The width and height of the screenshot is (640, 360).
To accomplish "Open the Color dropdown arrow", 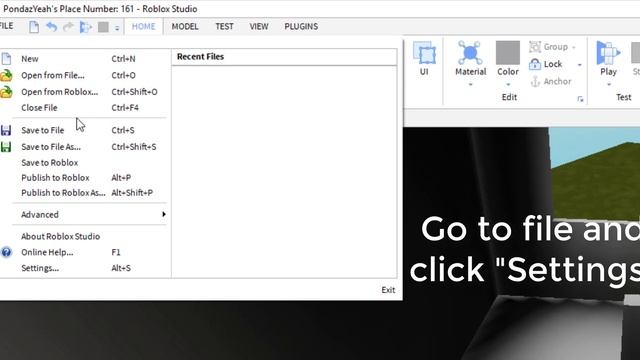I will 508,85.
